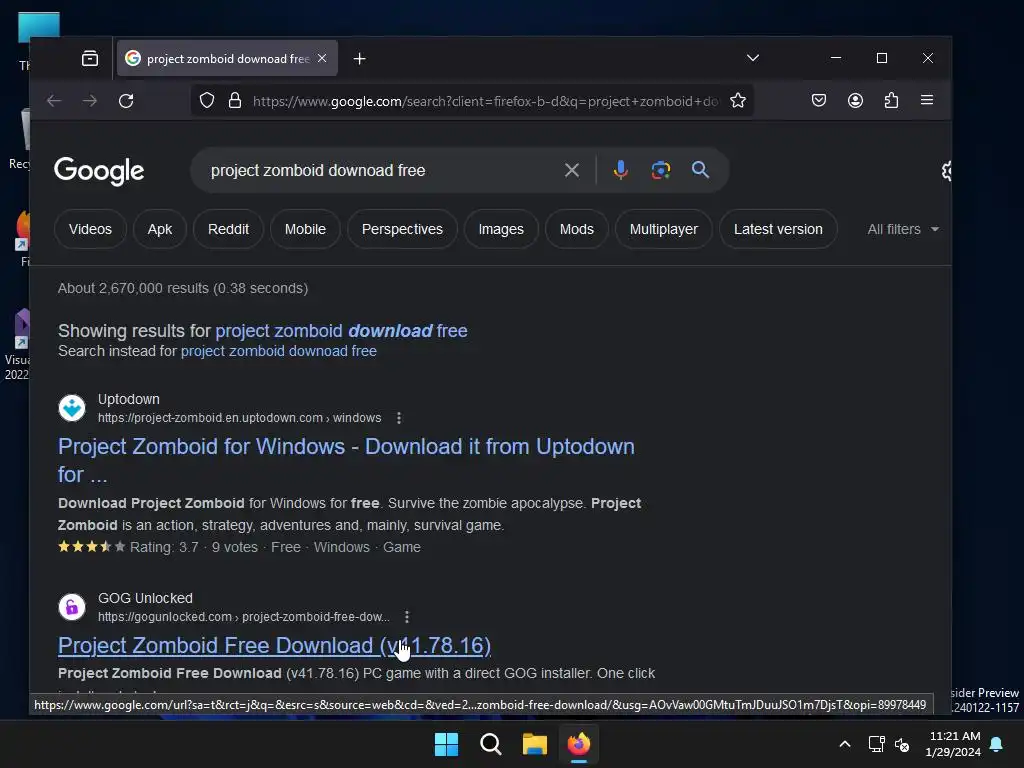This screenshot has width=1024, height=768.
Task: Open a new tab with plus button
Action: coord(359,59)
